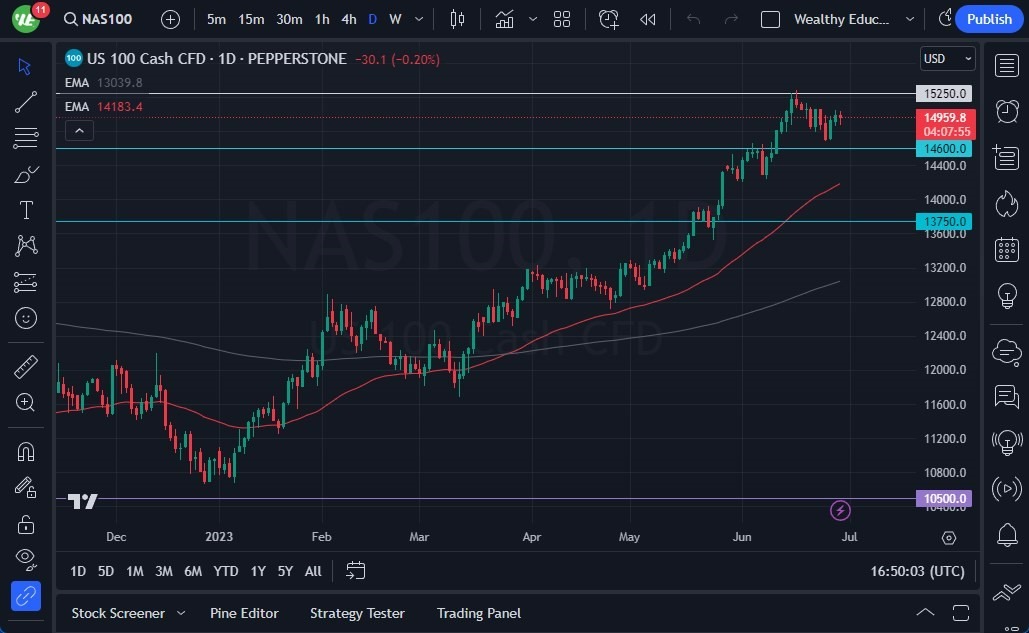
Task: Click the Publish button
Action: (x=988, y=18)
